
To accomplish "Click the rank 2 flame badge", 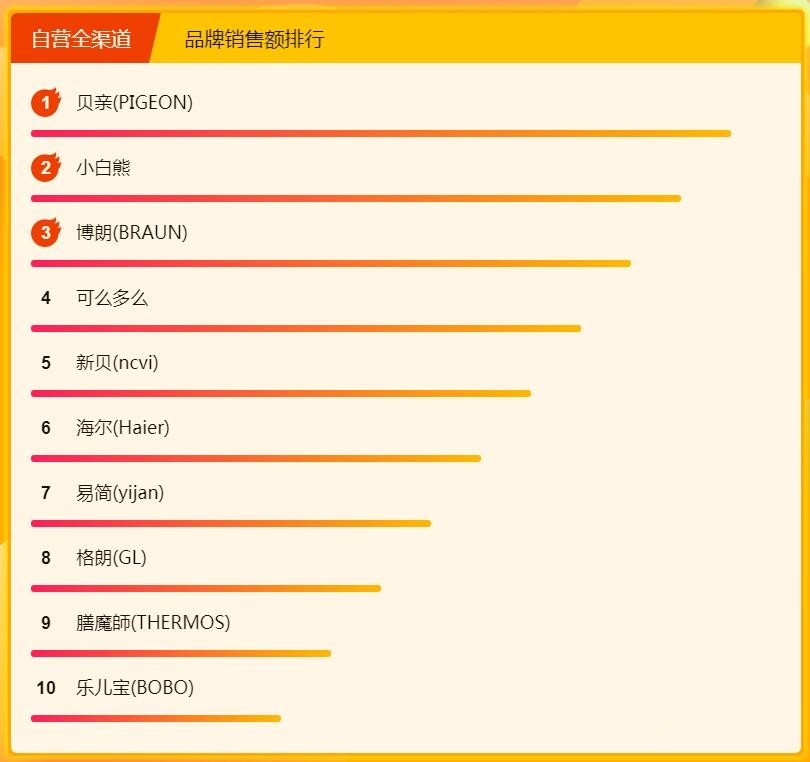I will [x=46, y=167].
